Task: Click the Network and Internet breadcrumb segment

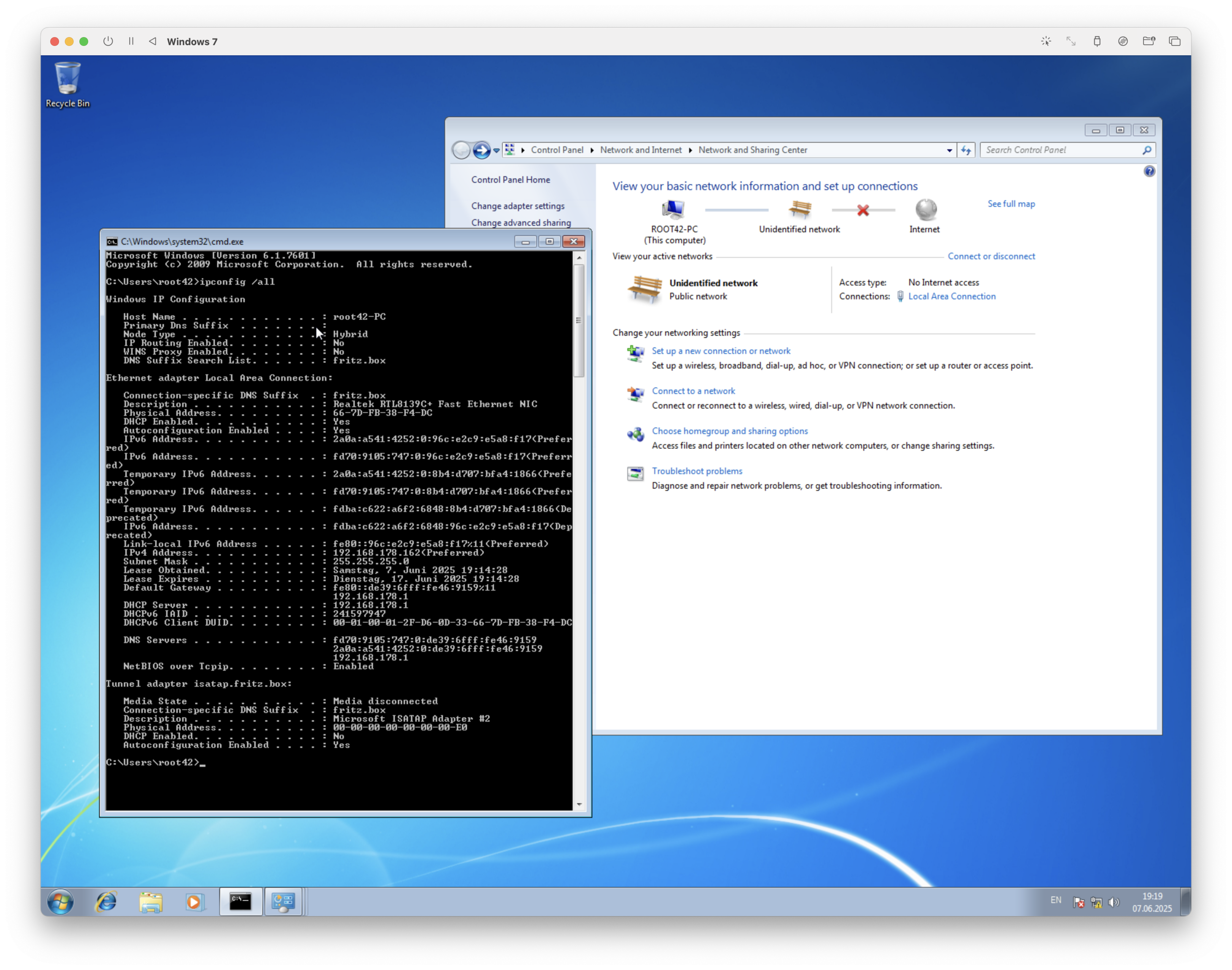Action: (641, 150)
